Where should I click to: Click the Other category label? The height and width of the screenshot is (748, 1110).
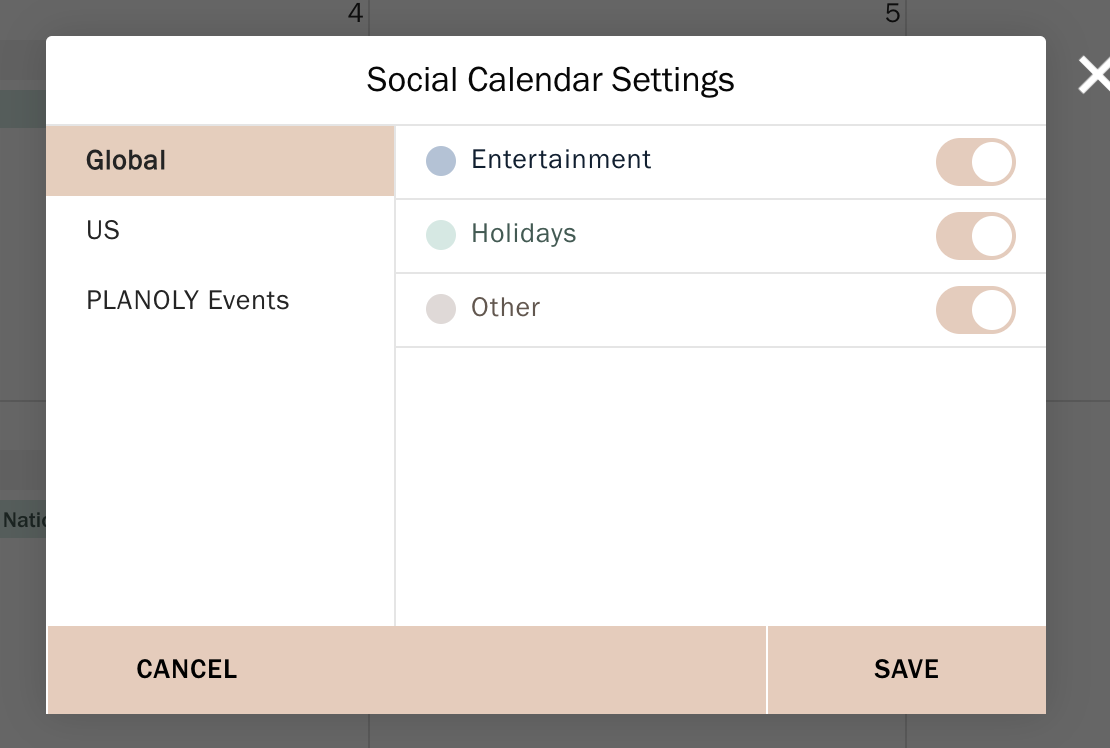(506, 307)
